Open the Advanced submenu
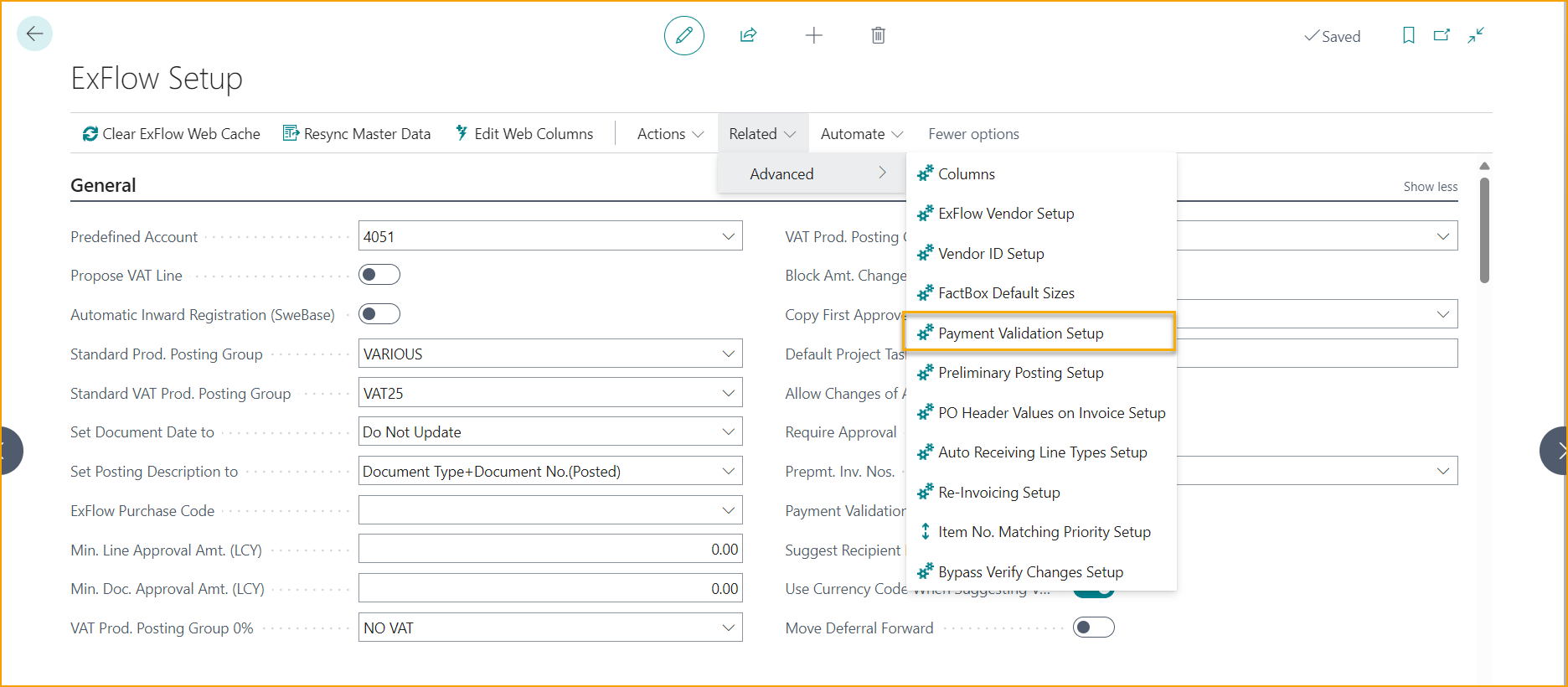Image resolution: width=1568 pixels, height=687 pixels. [x=812, y=173]
